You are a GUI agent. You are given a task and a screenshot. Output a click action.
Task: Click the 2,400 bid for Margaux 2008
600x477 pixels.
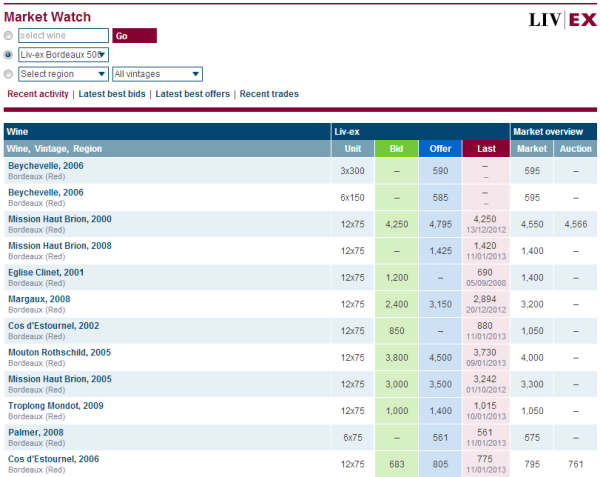click(397, 304)
